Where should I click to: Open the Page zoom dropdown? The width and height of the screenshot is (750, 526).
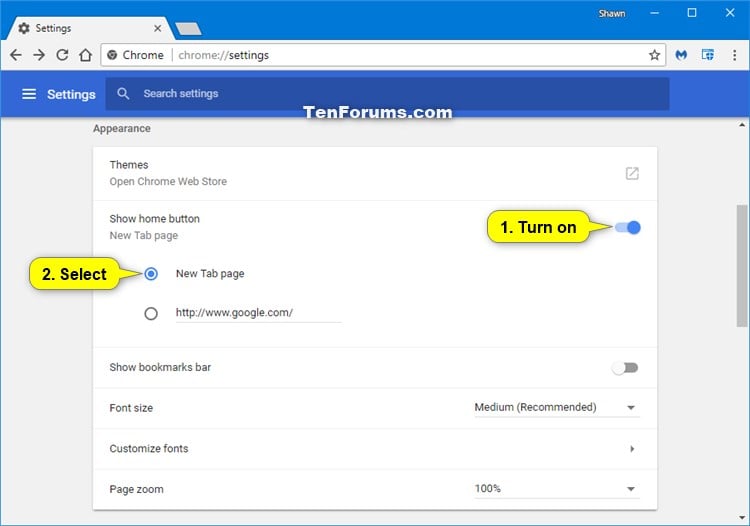[557, 489]
